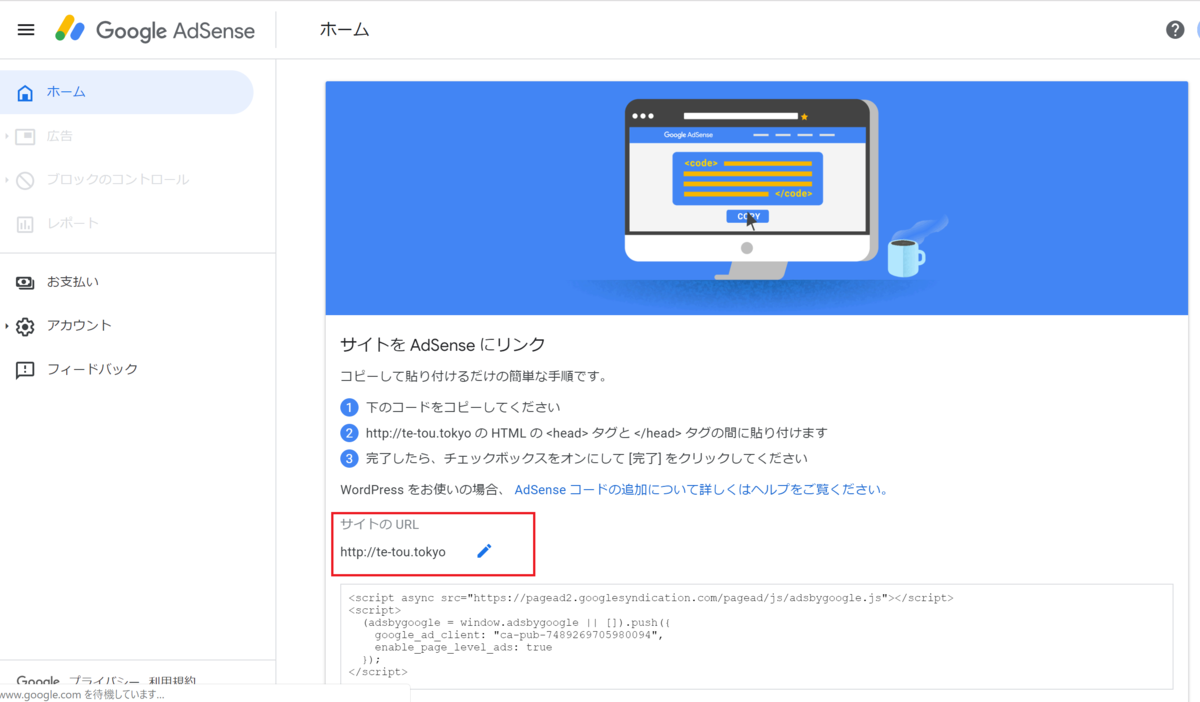Click the Google AdSense logo
Viewport: 1200px width, 702px height.
[x=155, y=30]
